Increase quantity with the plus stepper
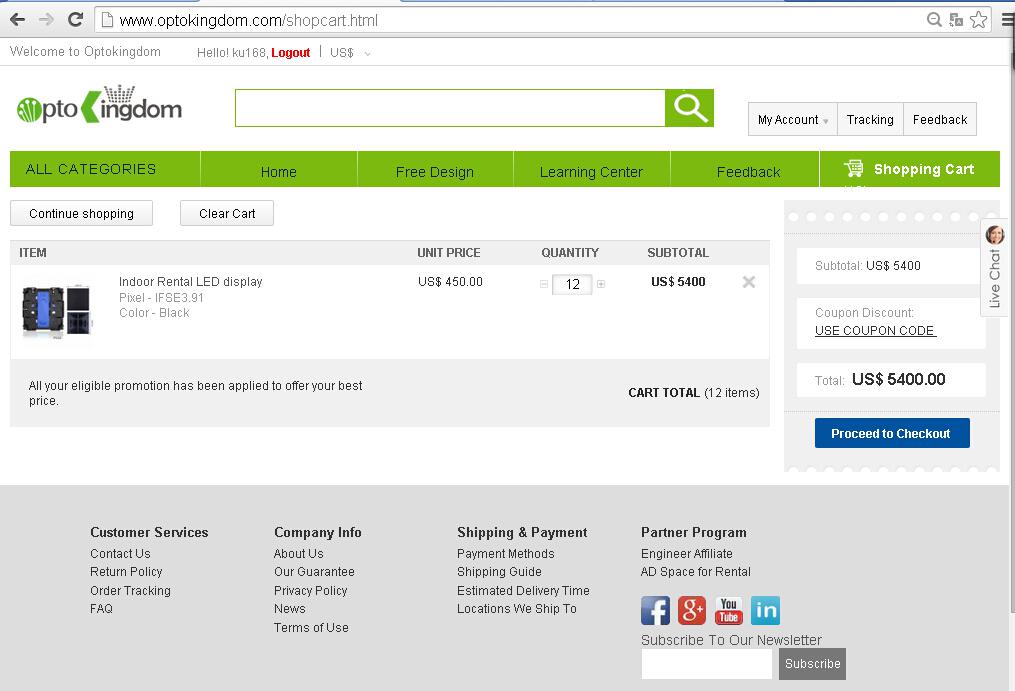Screen dimensions: 1015x691 (x=601, y=284)
